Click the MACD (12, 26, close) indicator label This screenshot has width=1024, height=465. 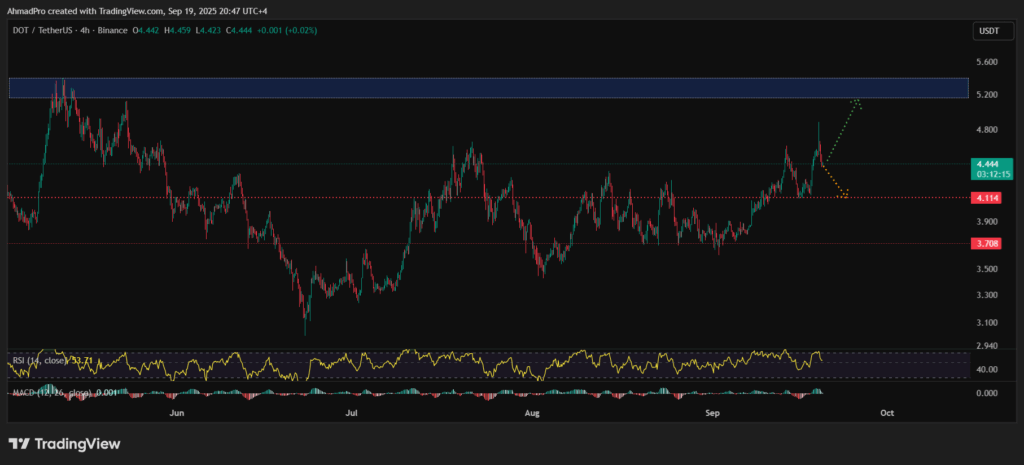point(54,393)
